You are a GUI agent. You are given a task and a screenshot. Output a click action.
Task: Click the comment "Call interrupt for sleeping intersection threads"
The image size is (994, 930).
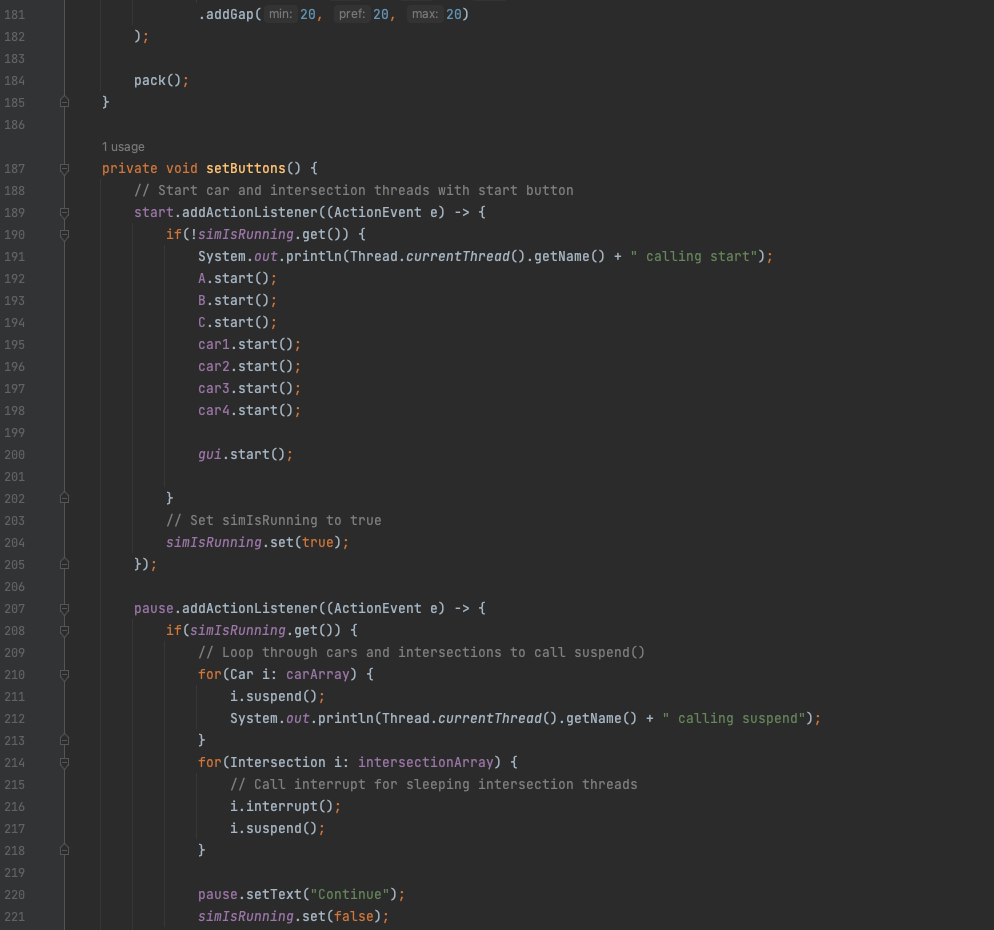tap(434, 785)
